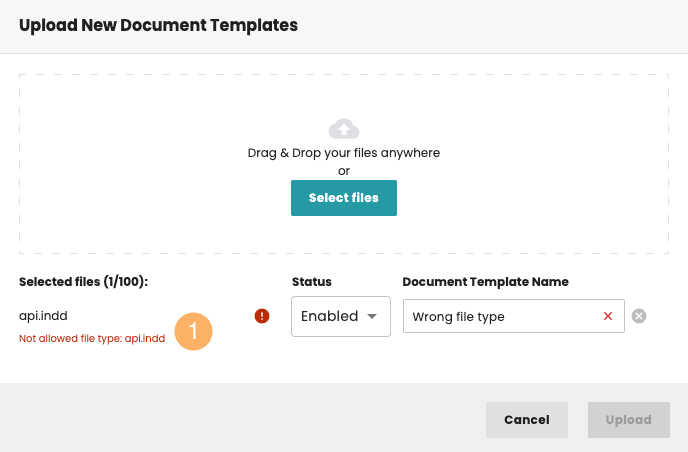Click the Status dropdown caret arrow
688x452 pixels.
point(372,316)
